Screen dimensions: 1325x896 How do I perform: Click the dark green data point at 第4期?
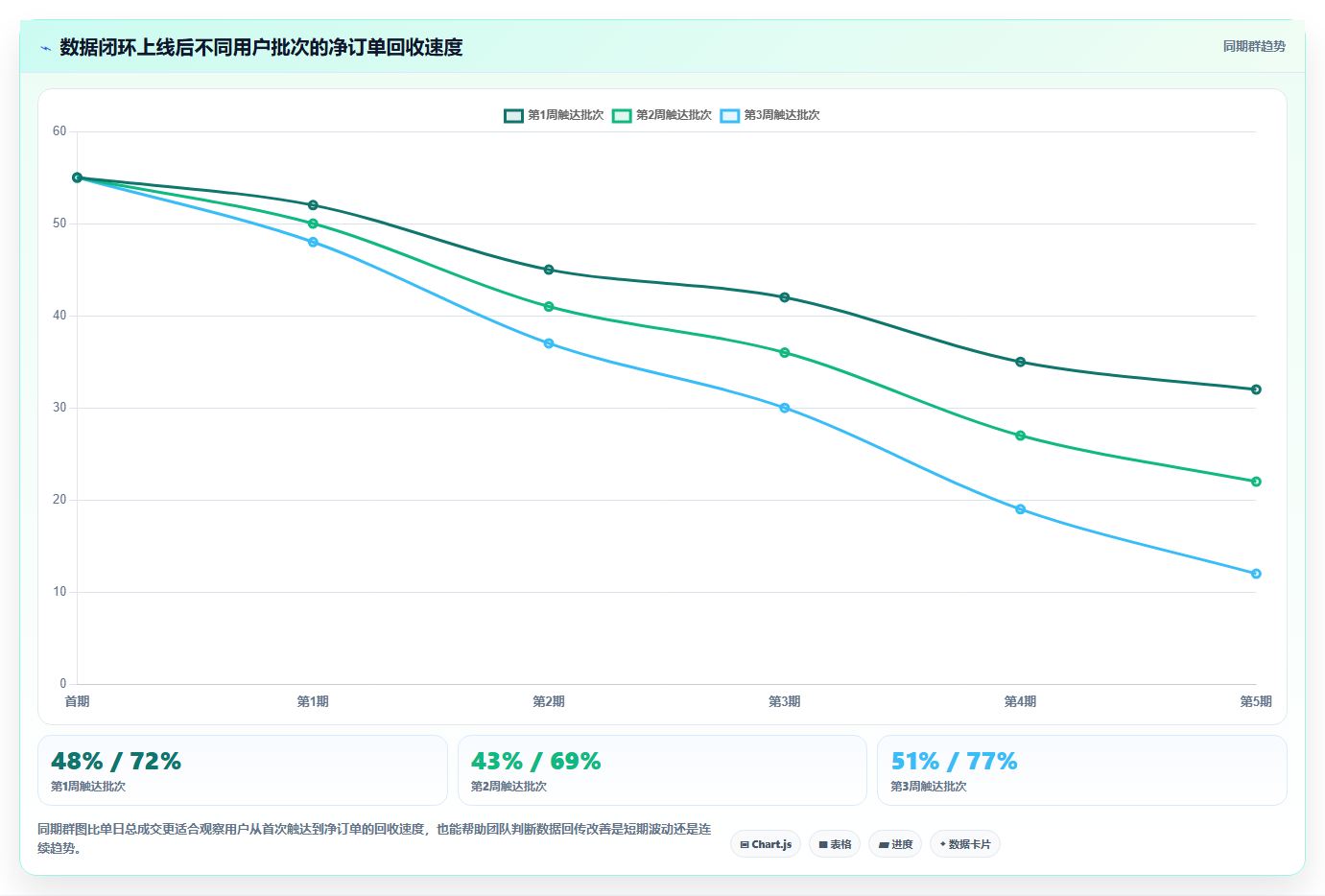click(x=1020, y=362)
